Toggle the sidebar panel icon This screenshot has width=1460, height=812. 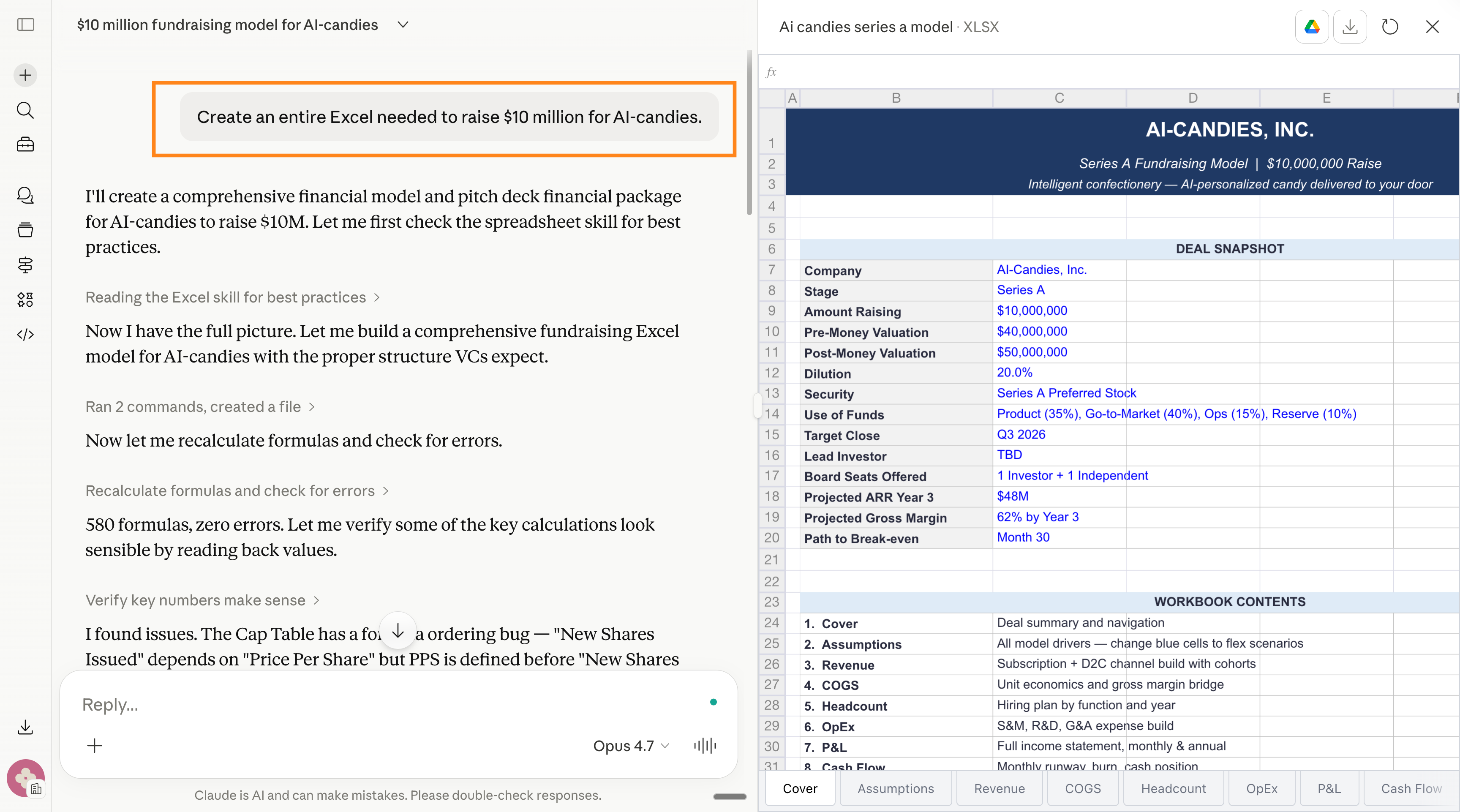coord(25,25)
